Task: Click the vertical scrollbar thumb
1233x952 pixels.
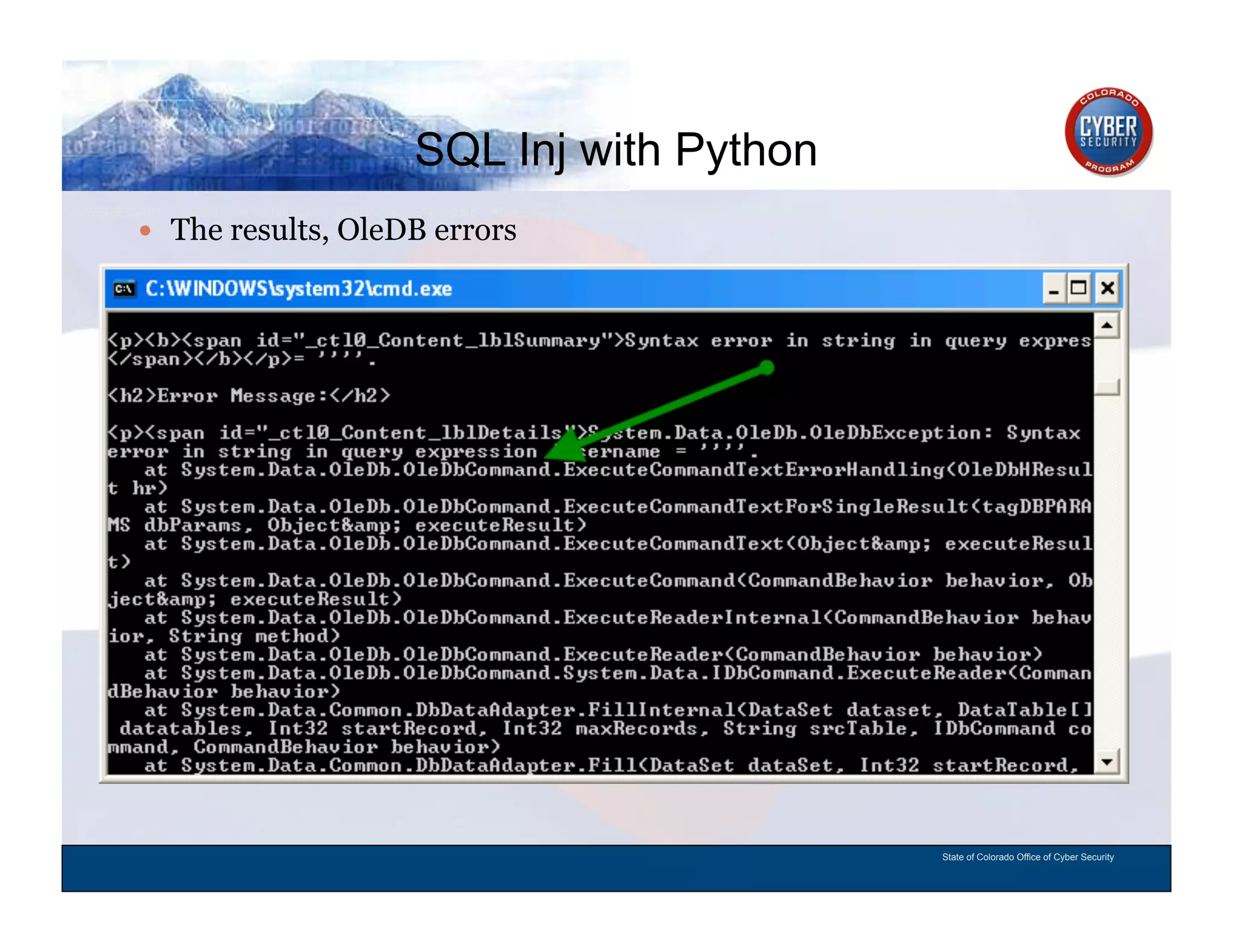Action: [x=1107, y=387]
